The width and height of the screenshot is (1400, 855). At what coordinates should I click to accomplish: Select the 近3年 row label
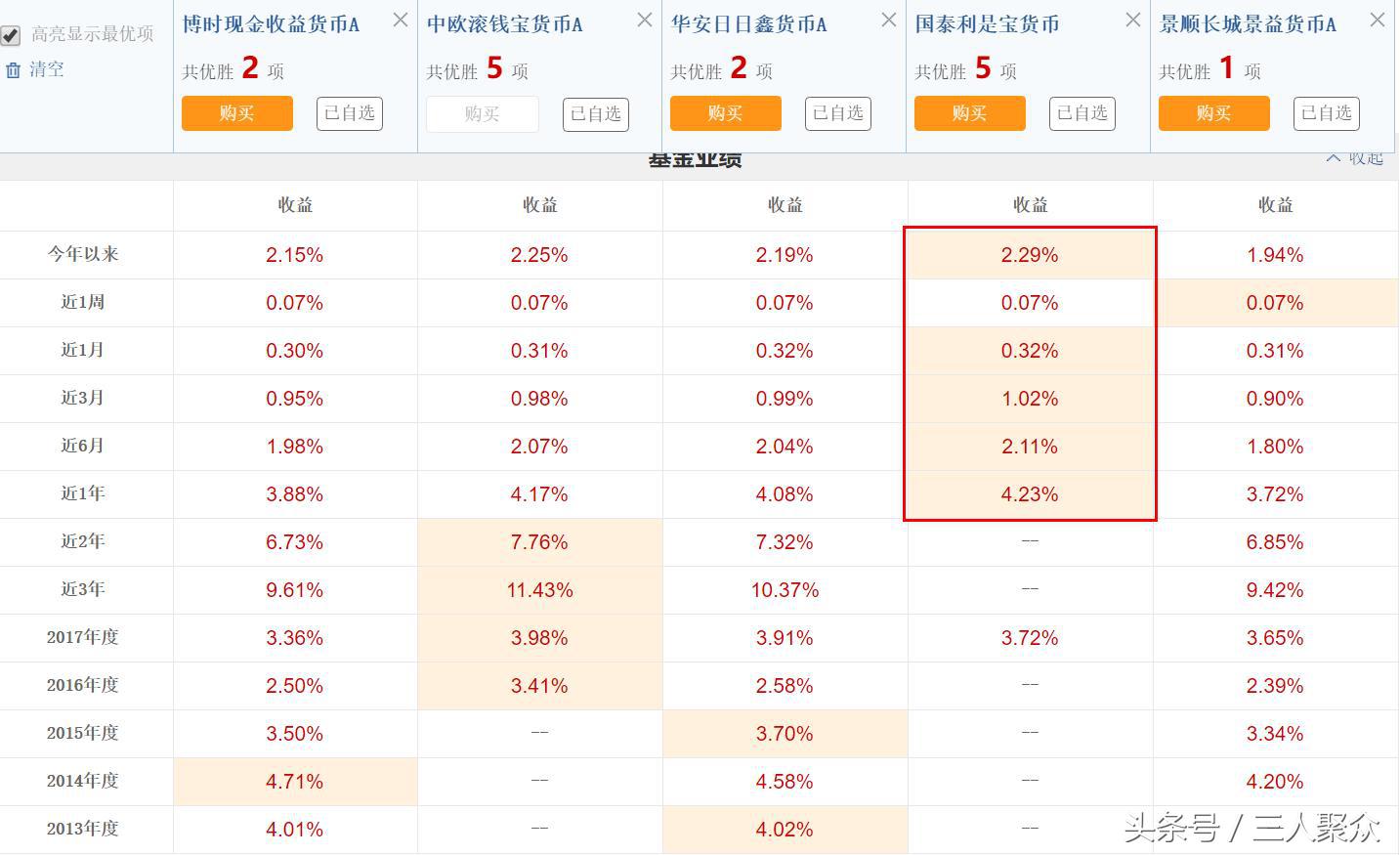click(83, 589)
